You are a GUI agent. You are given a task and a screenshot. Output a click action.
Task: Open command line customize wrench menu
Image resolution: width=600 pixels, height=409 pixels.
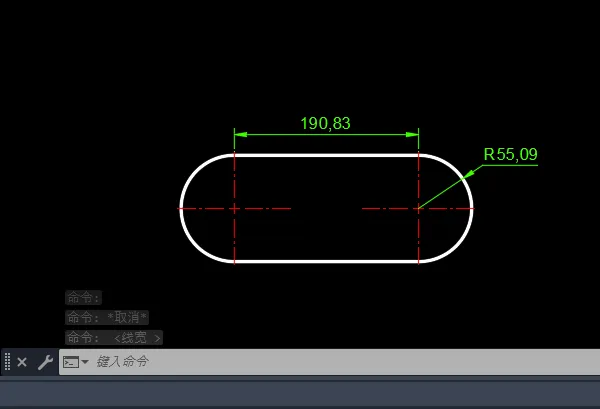[x=45, y=362]
